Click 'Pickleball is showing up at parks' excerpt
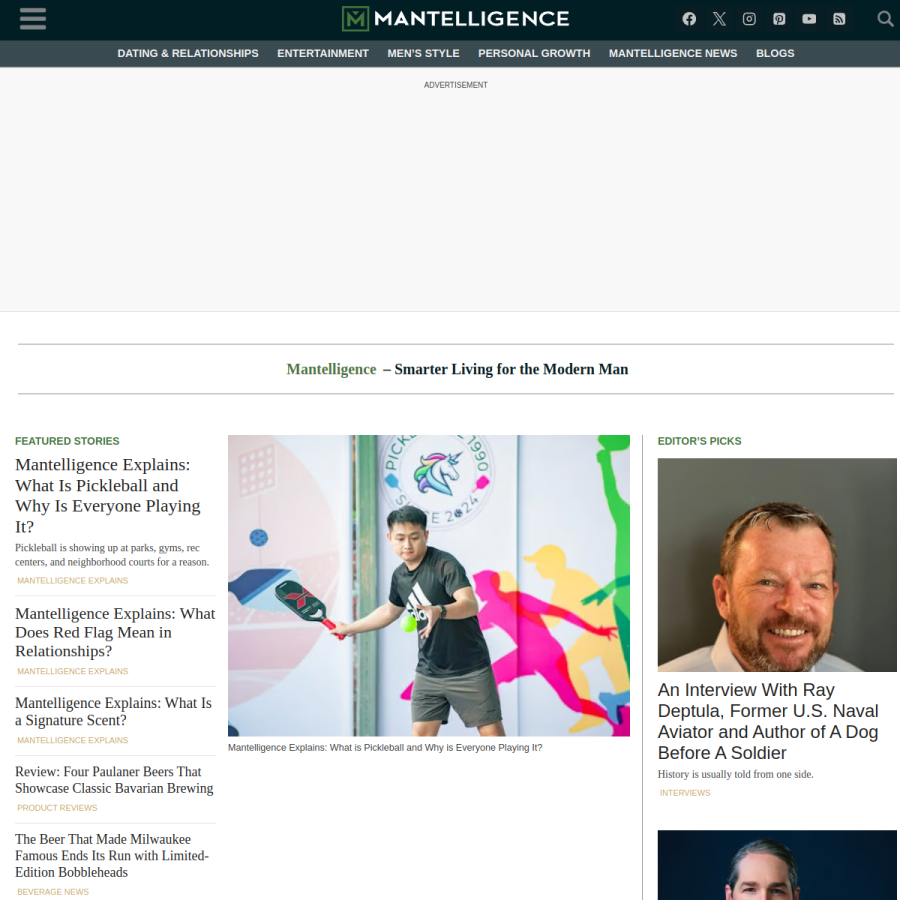Viewport: 900px width, 900px height. coord(112,555)
